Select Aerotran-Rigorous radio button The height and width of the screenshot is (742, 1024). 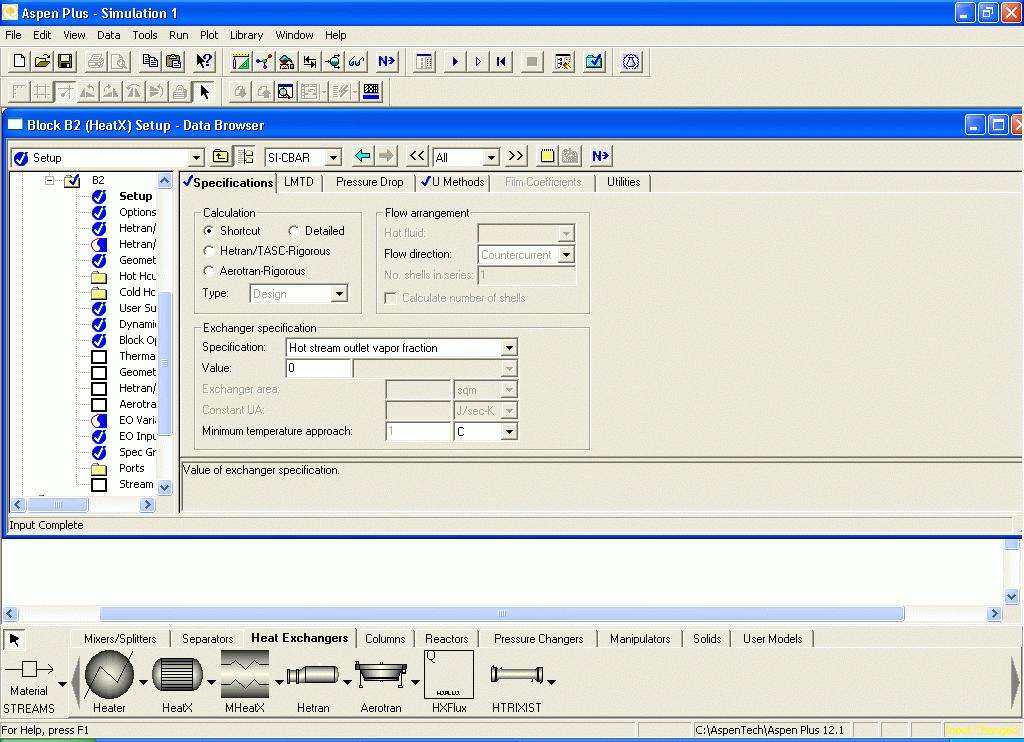208,271
